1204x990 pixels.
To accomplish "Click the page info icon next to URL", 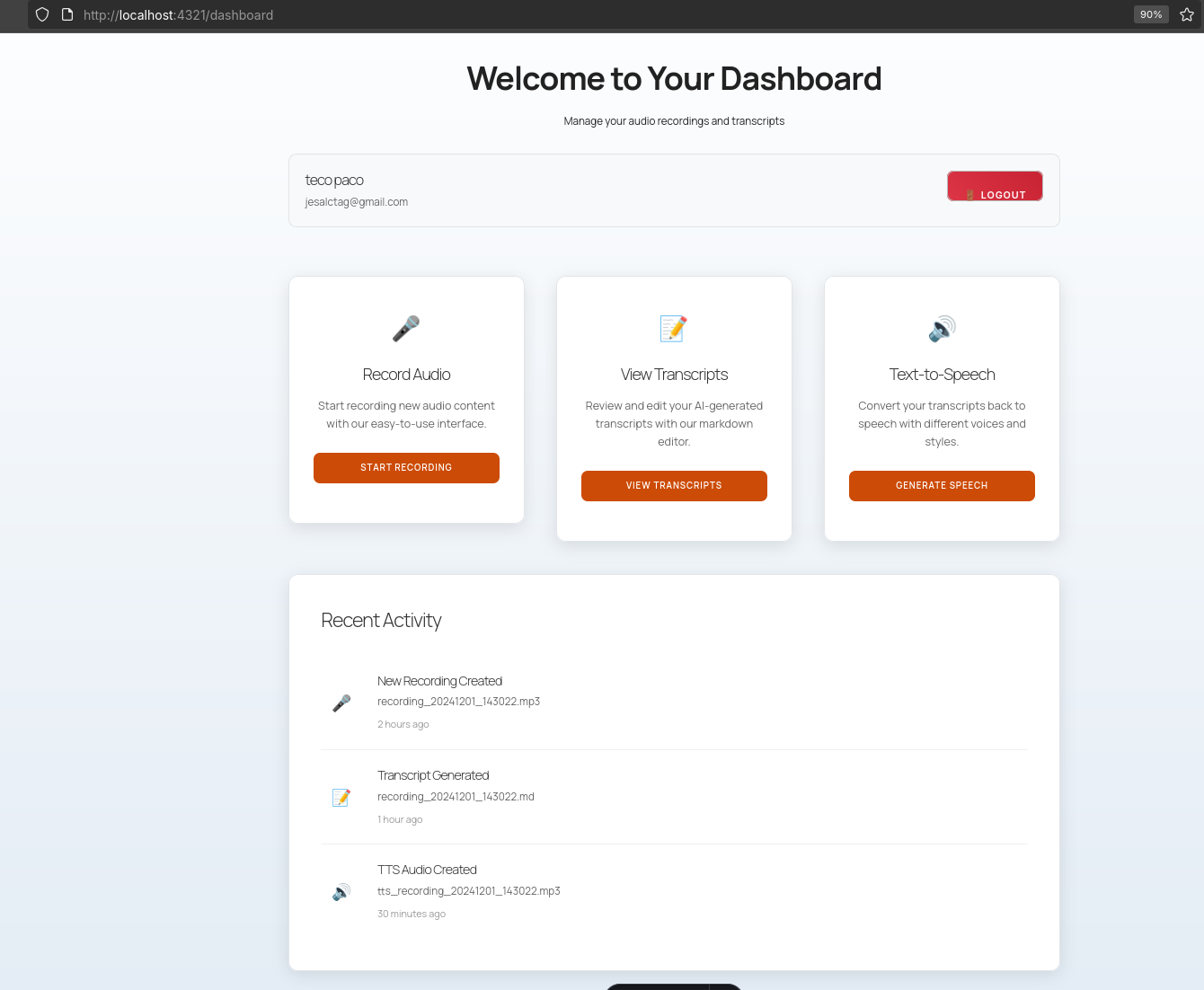I will tap(67, 14).
